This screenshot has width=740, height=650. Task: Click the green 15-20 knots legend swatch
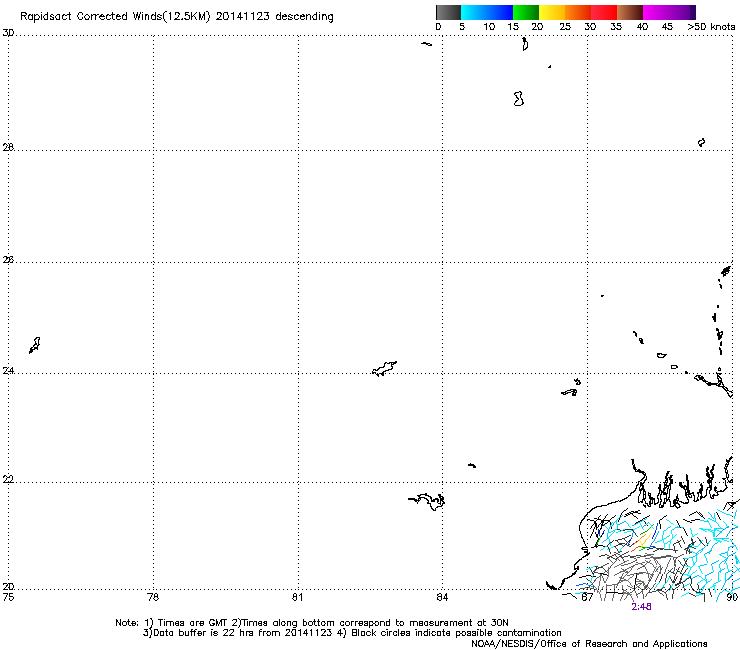point(526,12)
